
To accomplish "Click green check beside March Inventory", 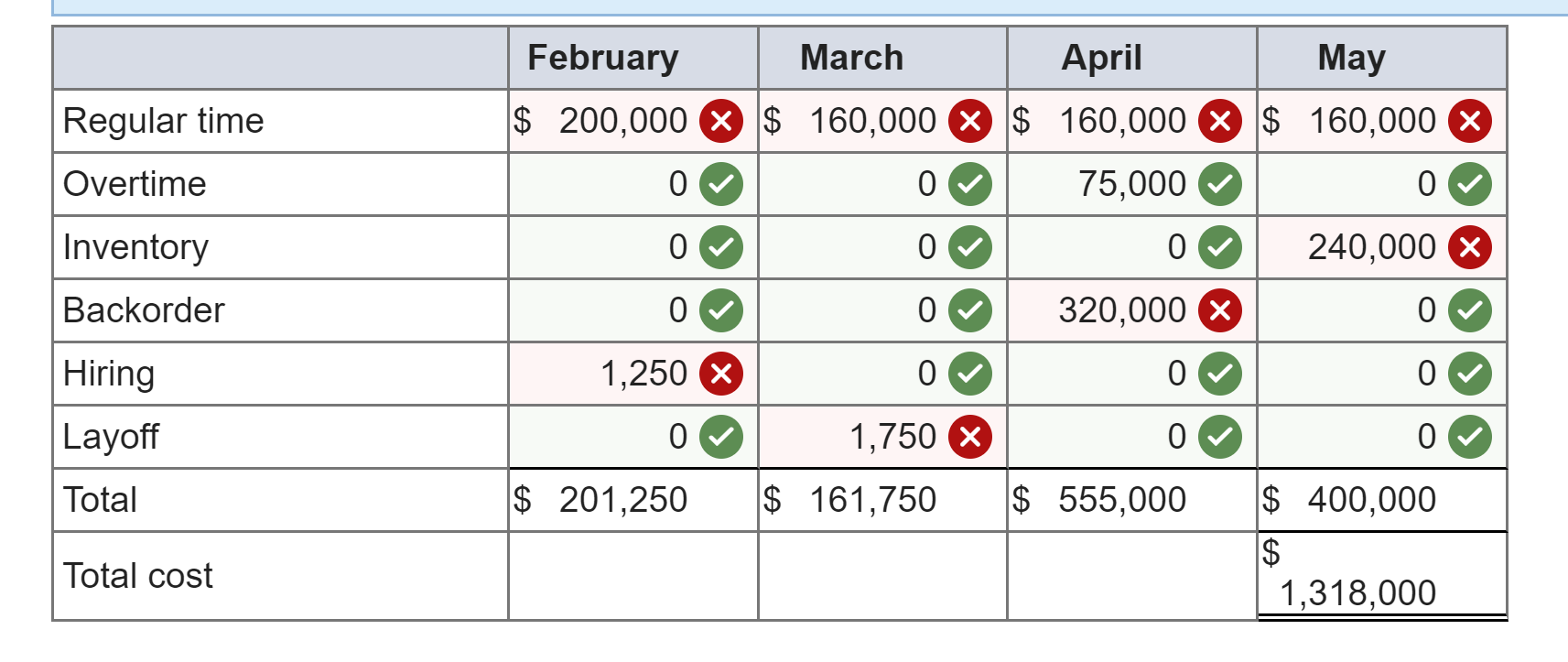I will pos(970,247).
